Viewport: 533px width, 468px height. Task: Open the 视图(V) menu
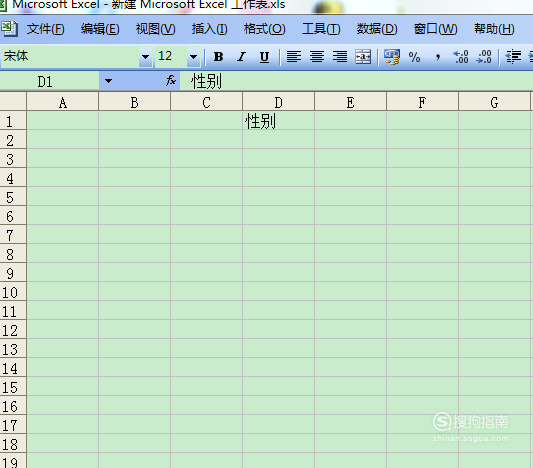coord(155,29)
